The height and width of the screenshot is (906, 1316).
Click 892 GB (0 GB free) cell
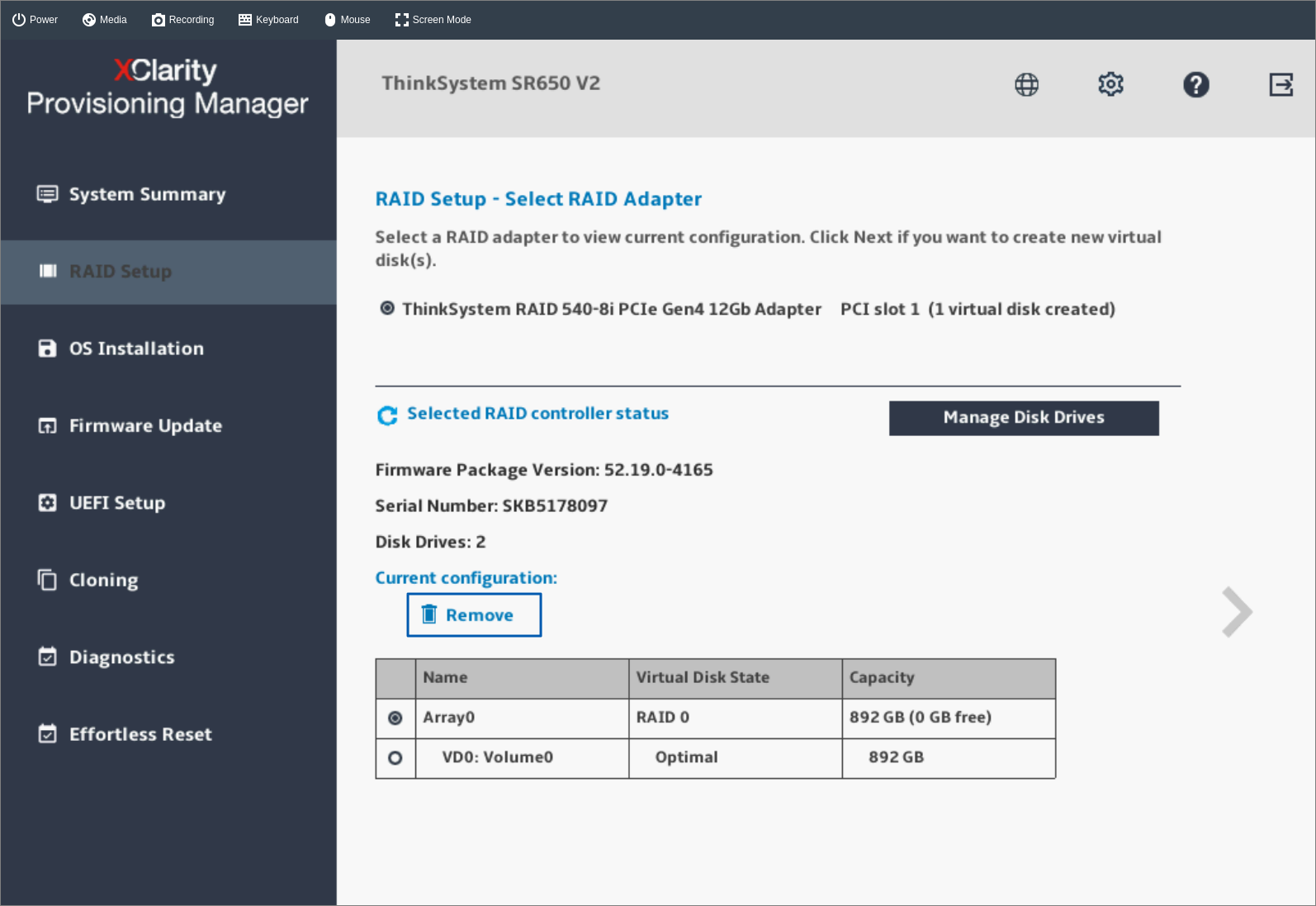pos(949,718)
